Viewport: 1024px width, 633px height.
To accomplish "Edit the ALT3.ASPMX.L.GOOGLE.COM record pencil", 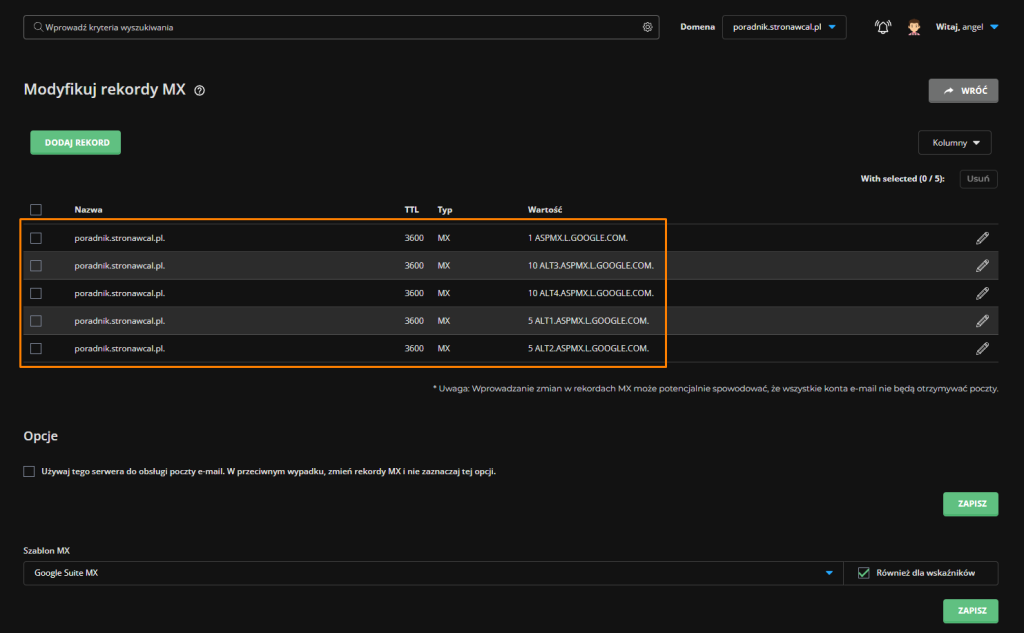I will [982, 266].
